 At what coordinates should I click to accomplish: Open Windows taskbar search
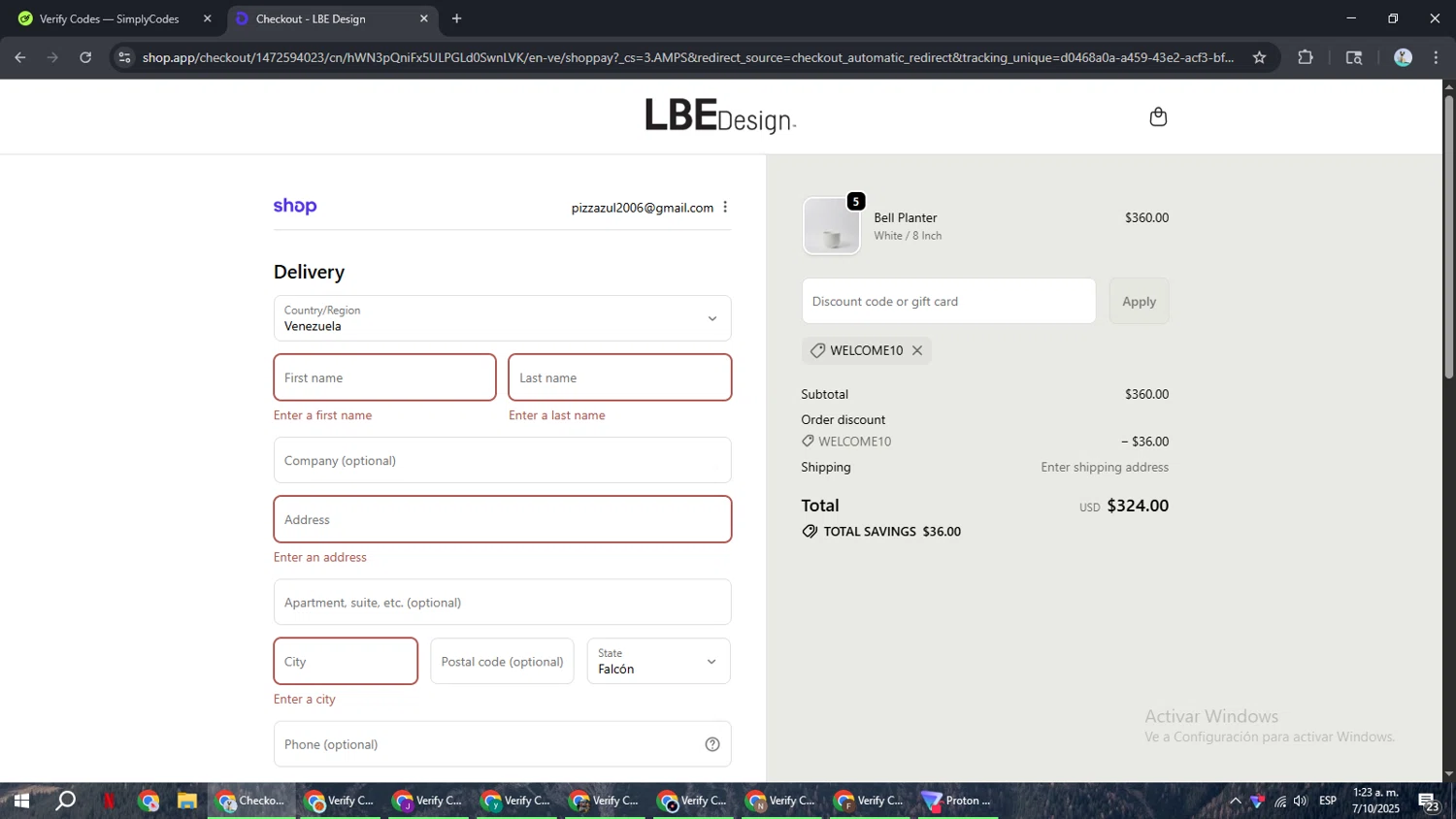click(65, 801)
